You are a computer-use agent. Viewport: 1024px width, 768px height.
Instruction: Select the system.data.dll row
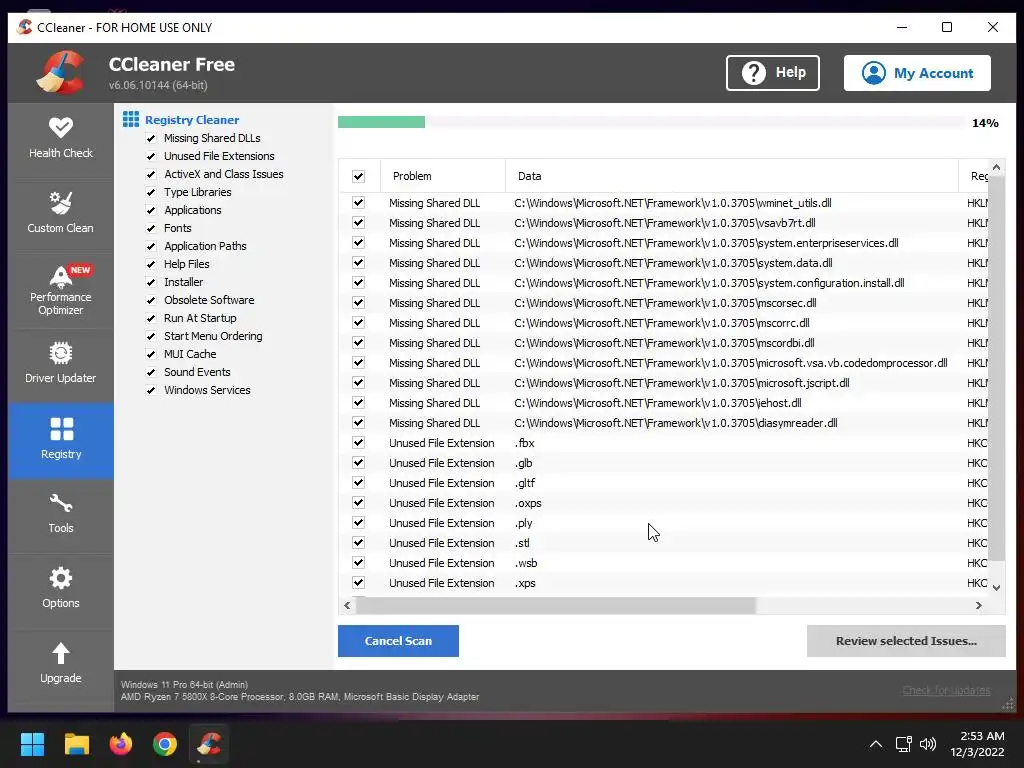(663, 263)
